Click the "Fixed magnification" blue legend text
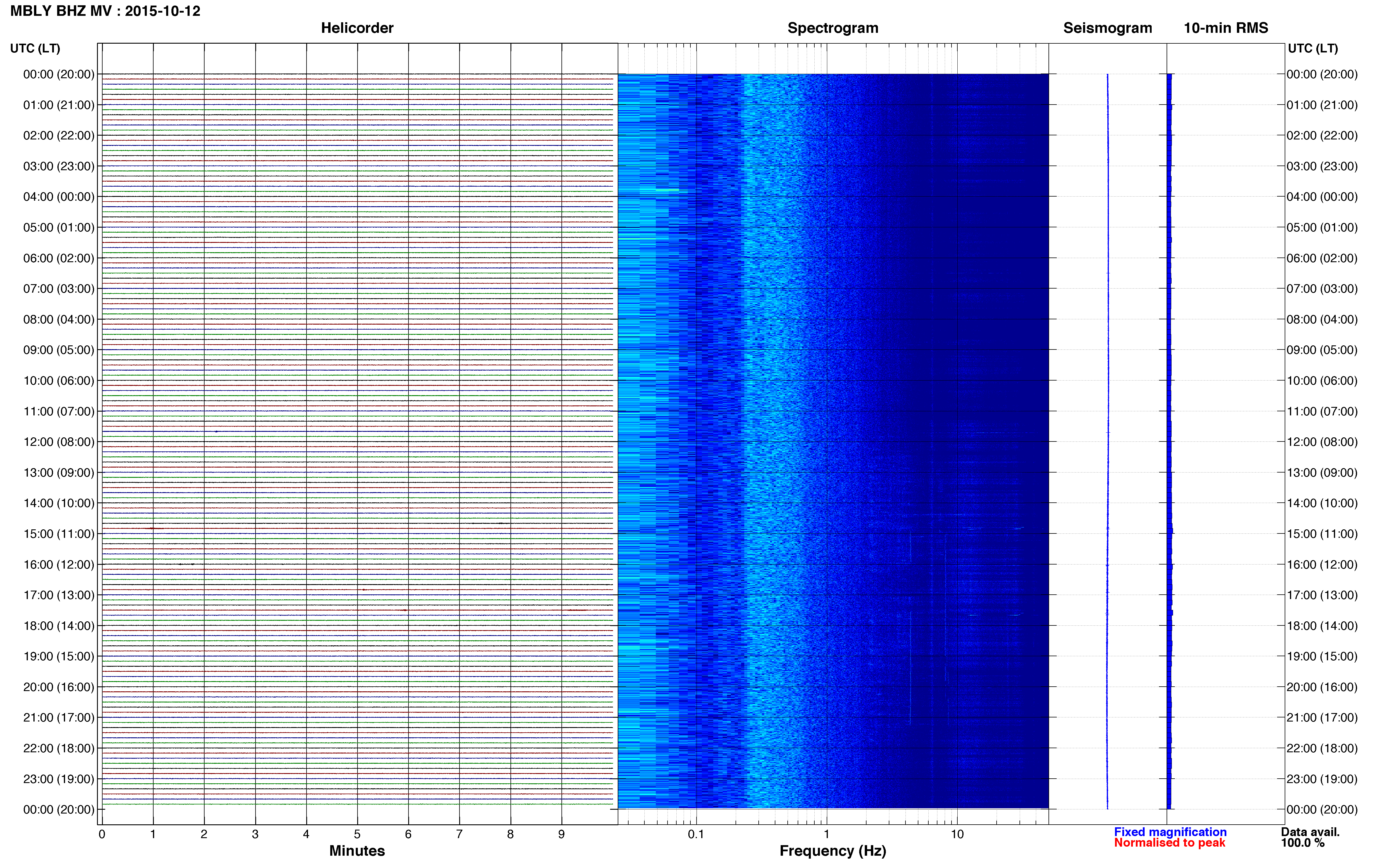1389x868 pixels. coord(1170,832)
